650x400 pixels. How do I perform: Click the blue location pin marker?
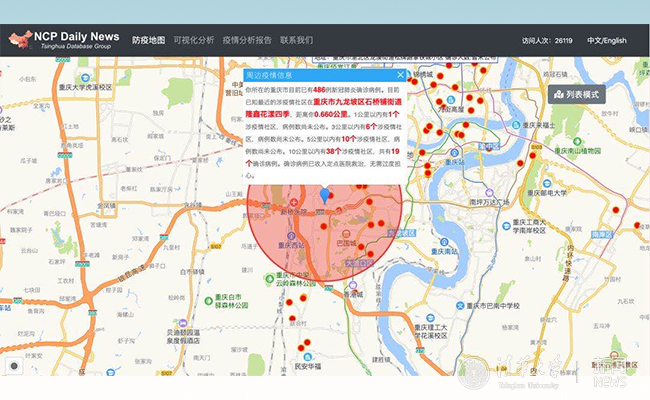point(323,196)
